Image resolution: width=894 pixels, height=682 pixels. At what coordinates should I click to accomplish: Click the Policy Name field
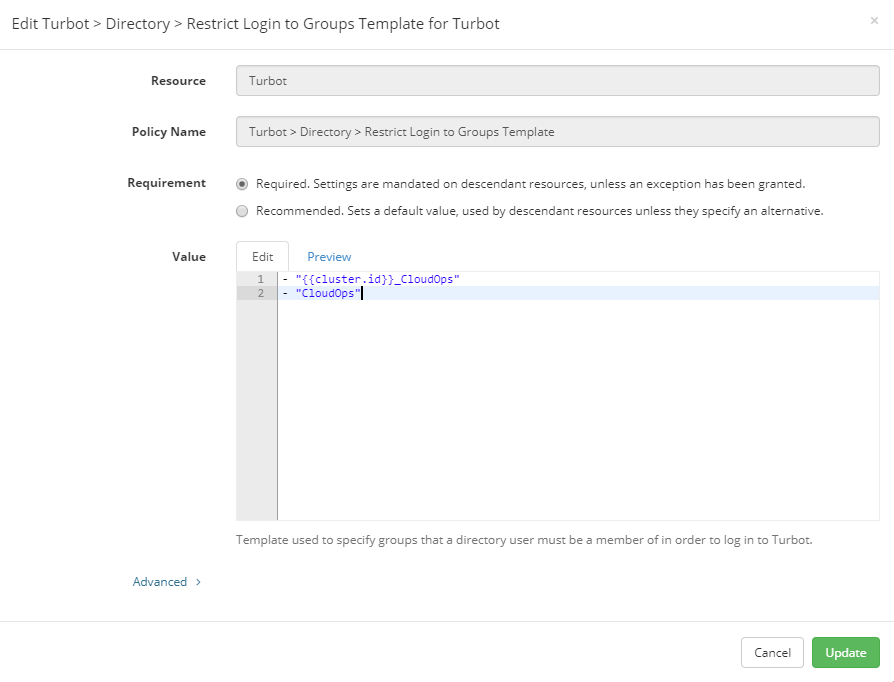point(558,132)
